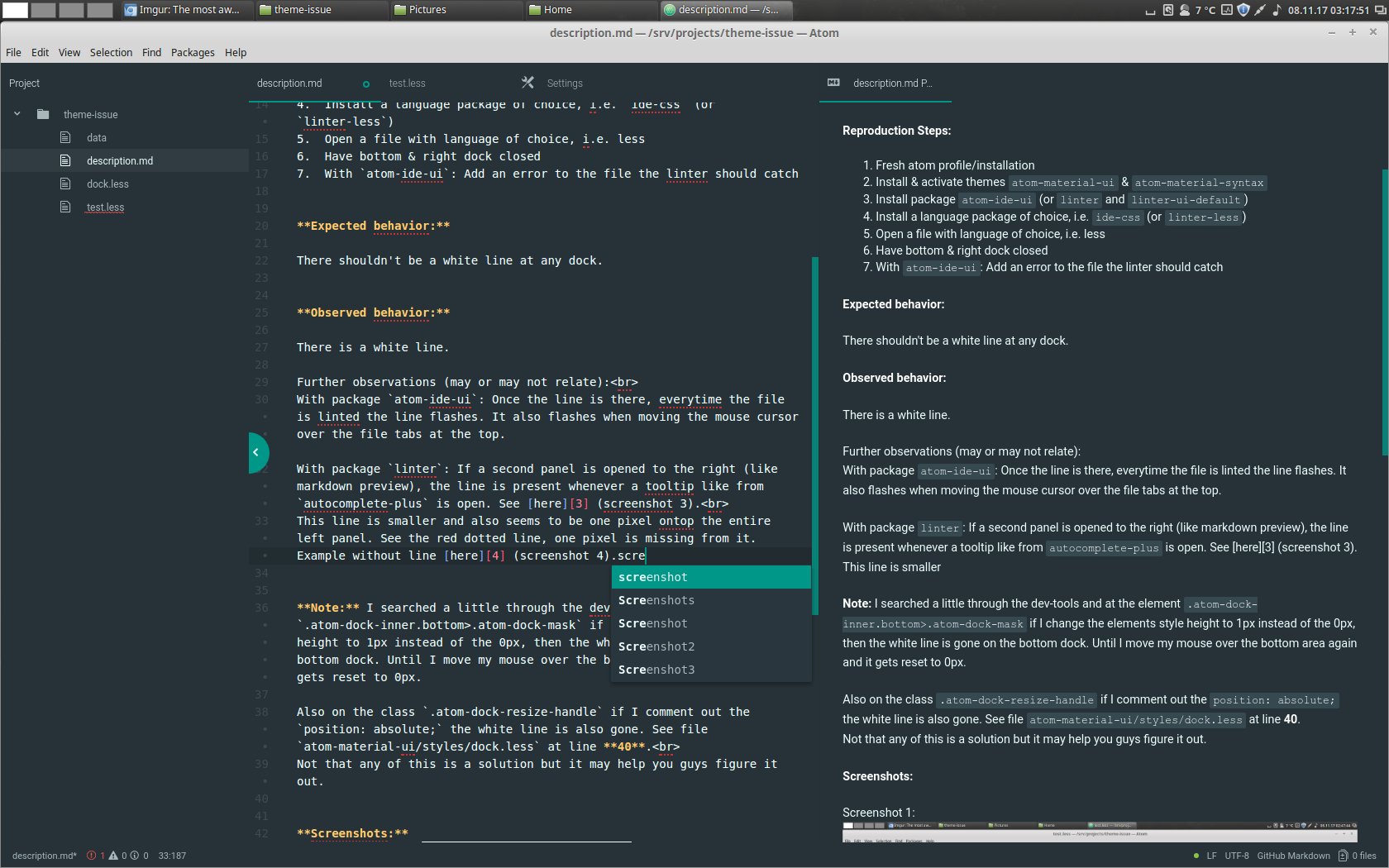Open the Help menu
This screenshot has height=868, width=1389.
coord(236,52)
